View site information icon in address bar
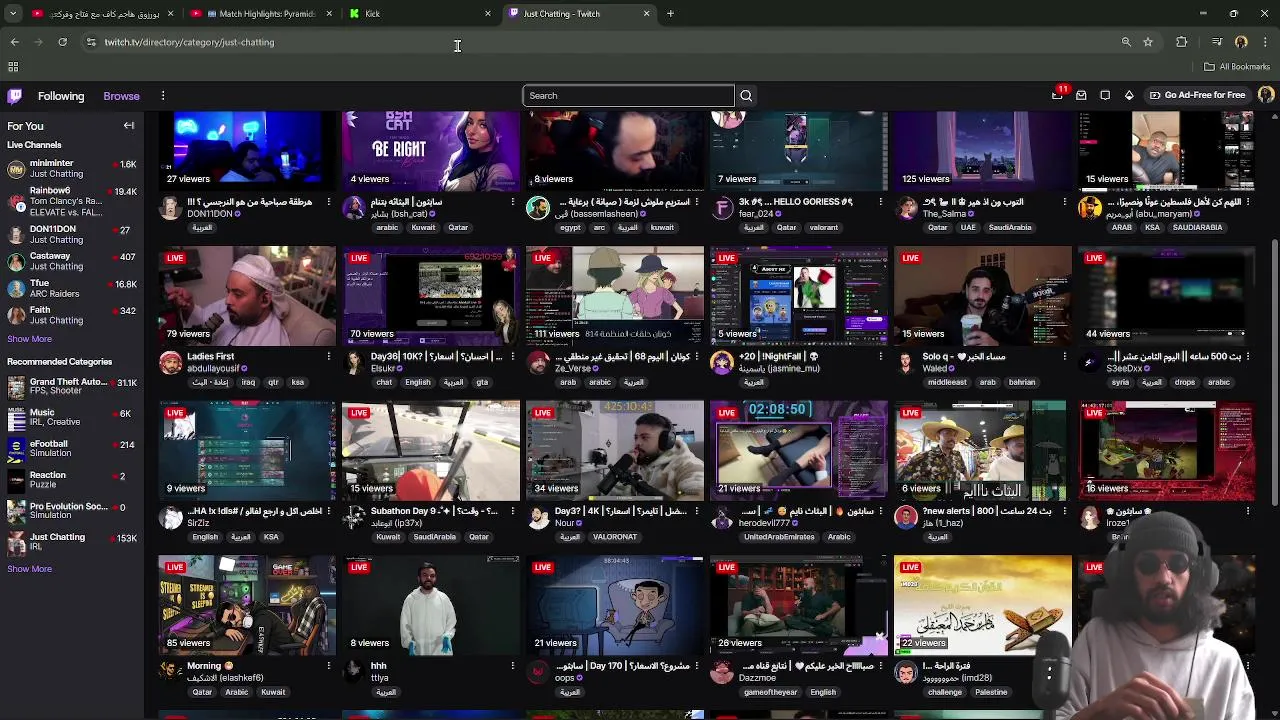The image size is (1280, 720). [x=91, y=42]
